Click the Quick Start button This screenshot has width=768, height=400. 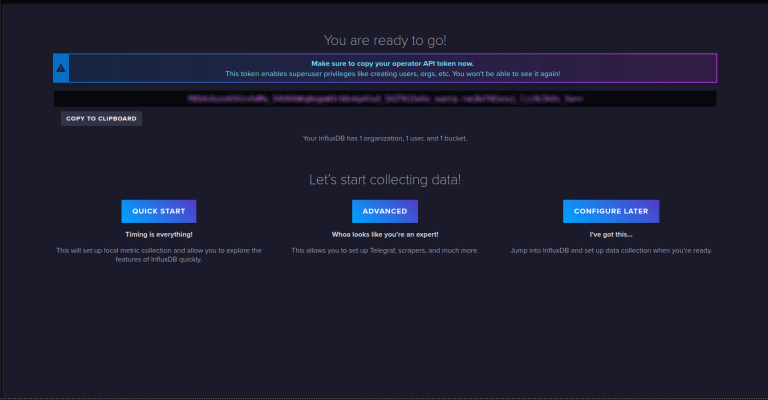(159, 211)
